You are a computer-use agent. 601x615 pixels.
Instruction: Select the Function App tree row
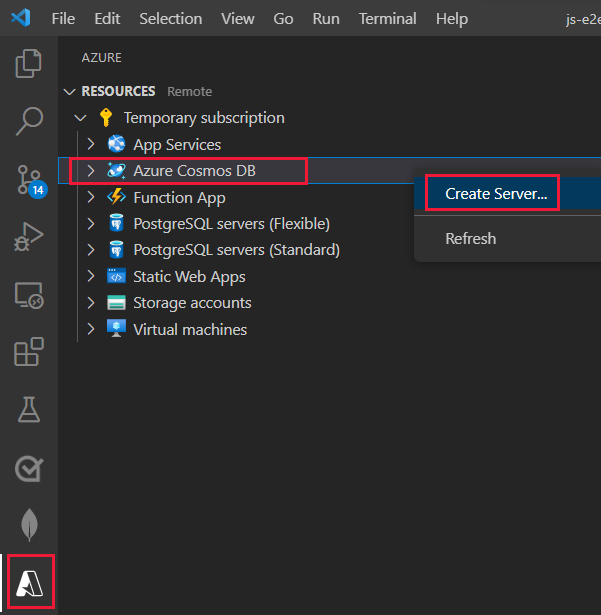tap(330, 197)
